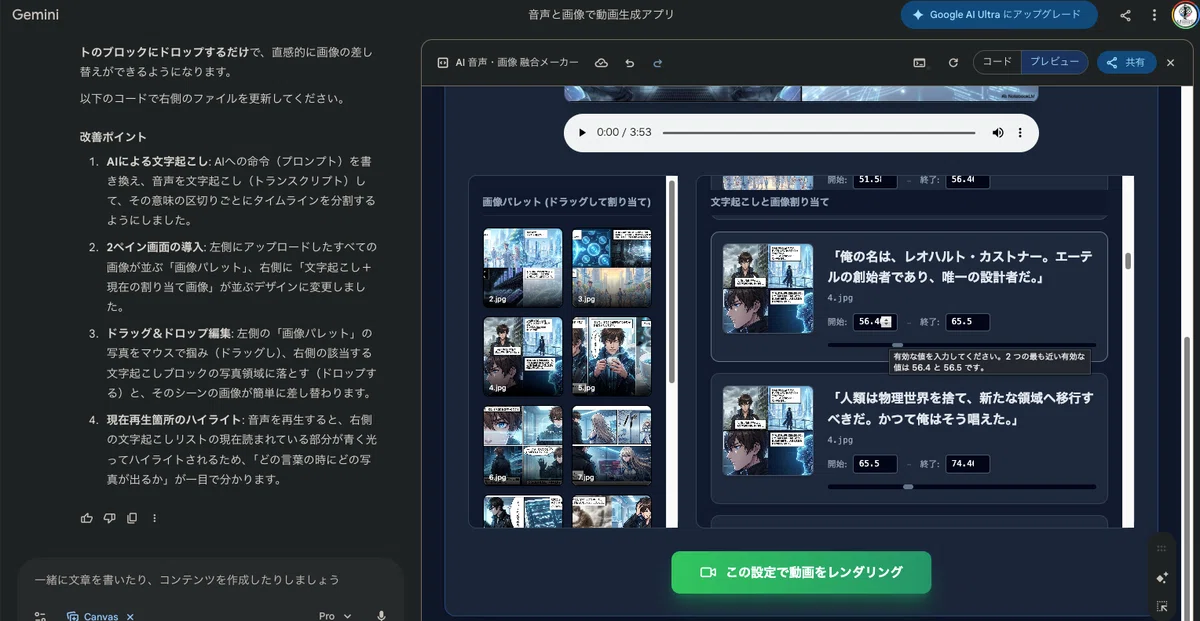Image resolution: width=1200 pixels, height=621 pixels.
Task: Select the 3.jpg palette thumbnail
Action: coord(611,267)
